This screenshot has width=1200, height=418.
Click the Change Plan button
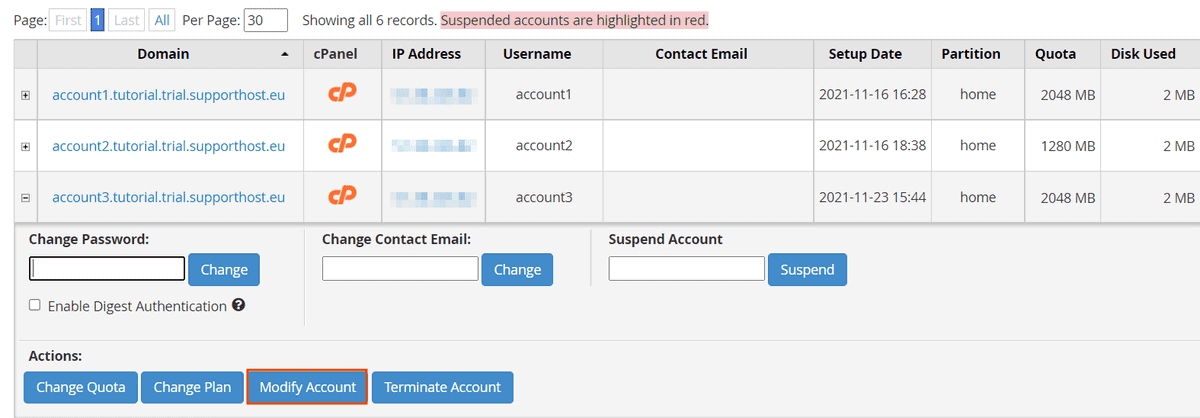pos(192,387)
